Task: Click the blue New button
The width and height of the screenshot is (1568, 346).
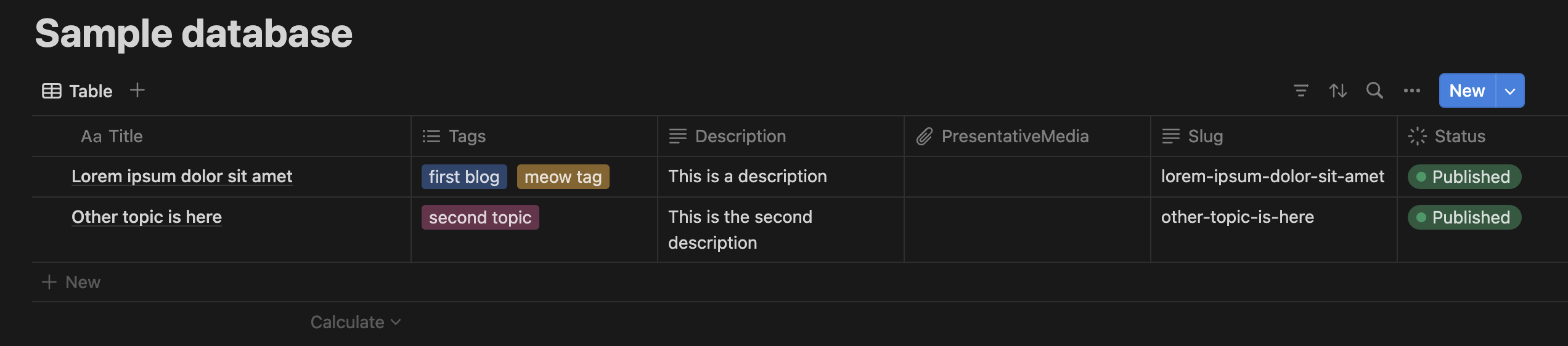Action: pos(1467,91)
